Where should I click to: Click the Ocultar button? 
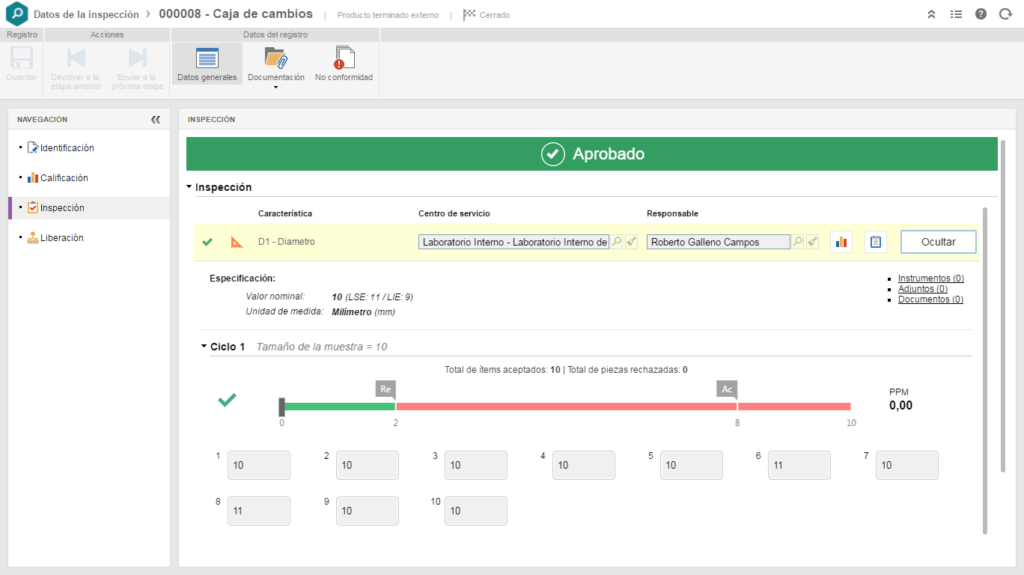[938, 242]
